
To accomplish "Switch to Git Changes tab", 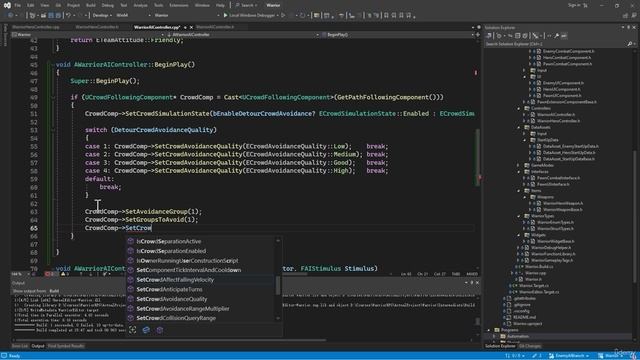I will pos(530,346).
